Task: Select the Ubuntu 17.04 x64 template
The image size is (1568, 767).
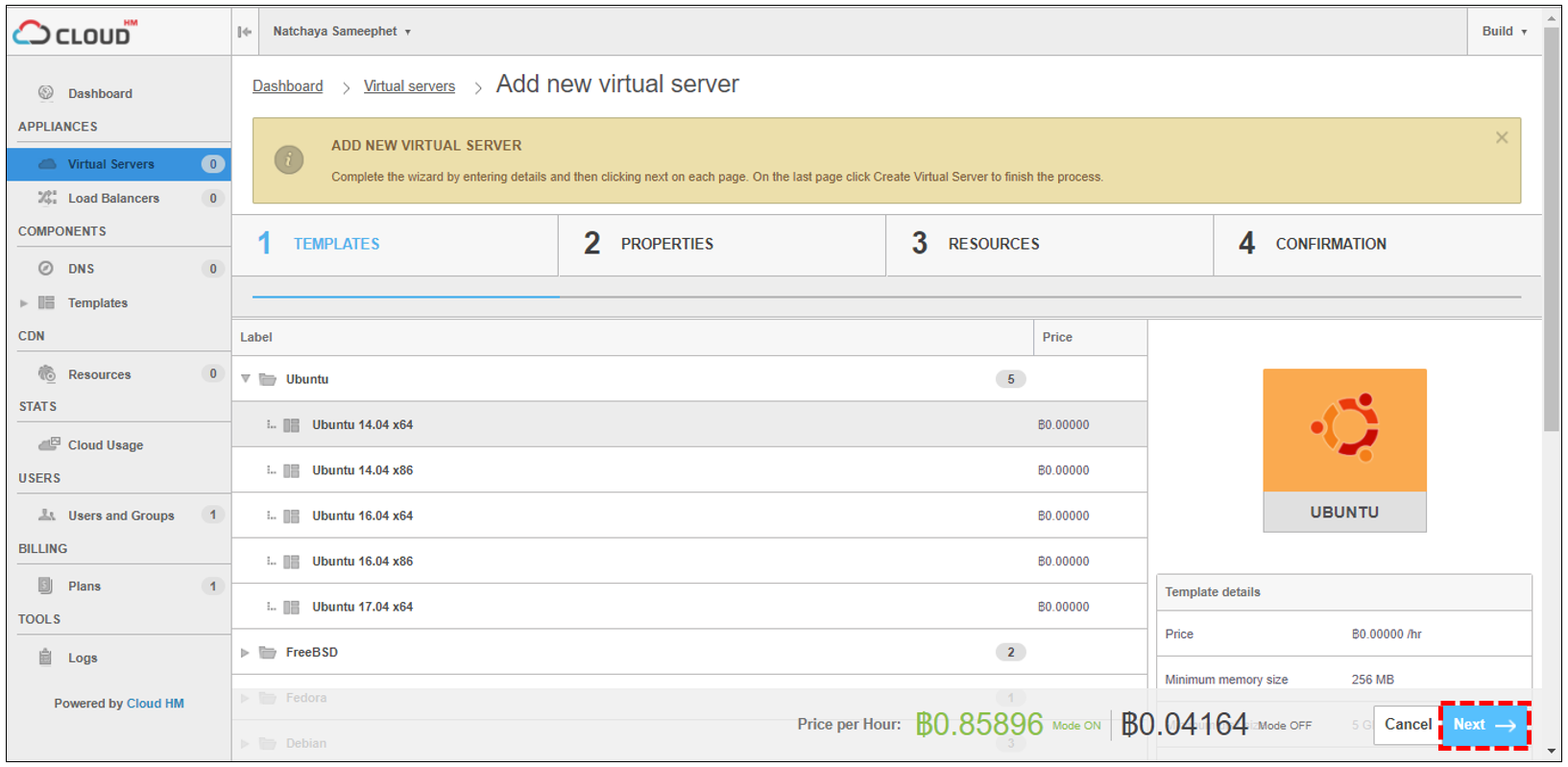Action: click(x=689, y=608)
